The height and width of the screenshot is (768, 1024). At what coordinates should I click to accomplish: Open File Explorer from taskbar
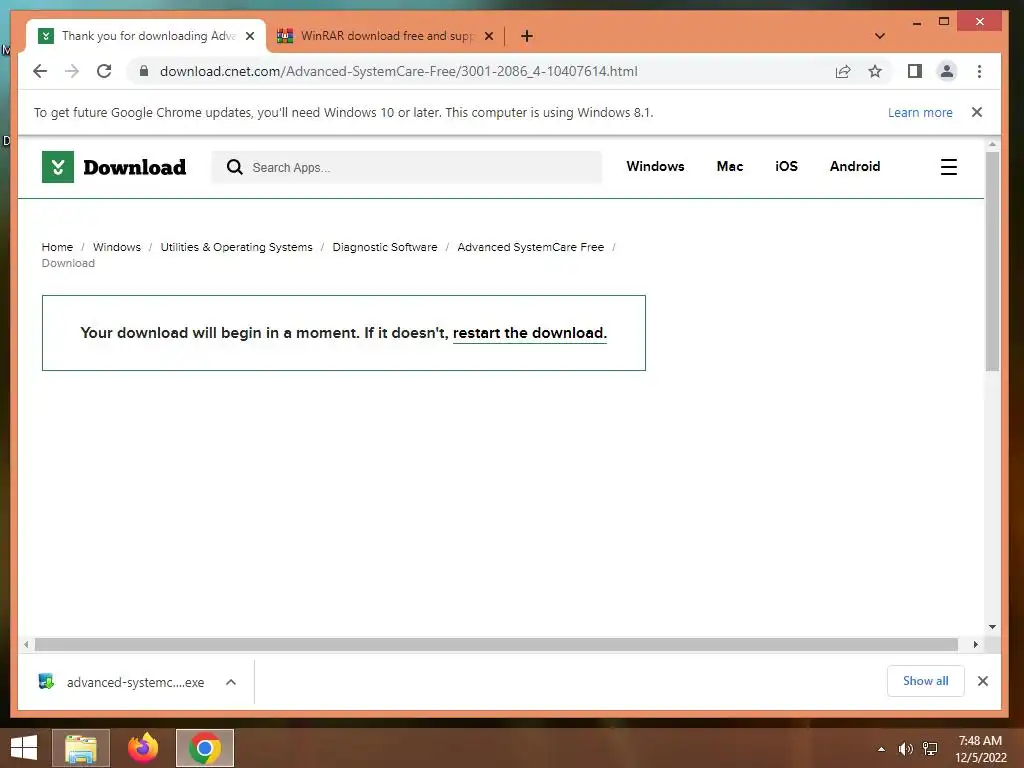(81, 748)
